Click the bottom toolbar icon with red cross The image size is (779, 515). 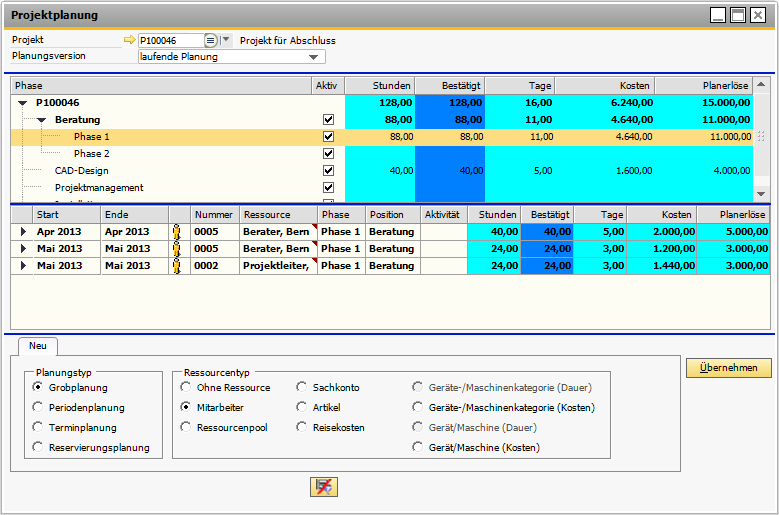[324, 486]
